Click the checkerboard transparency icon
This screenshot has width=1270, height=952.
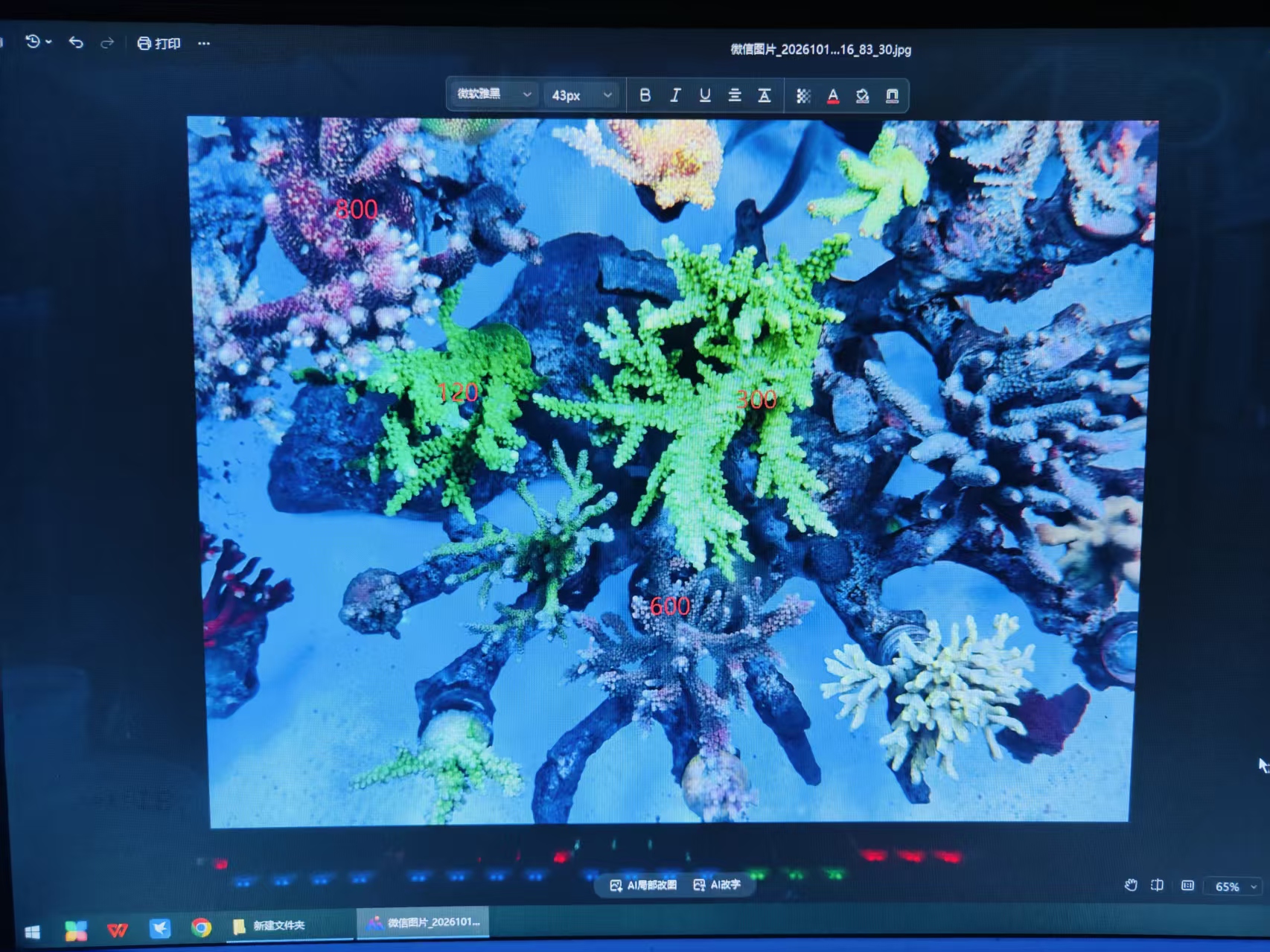click(803, 96)
